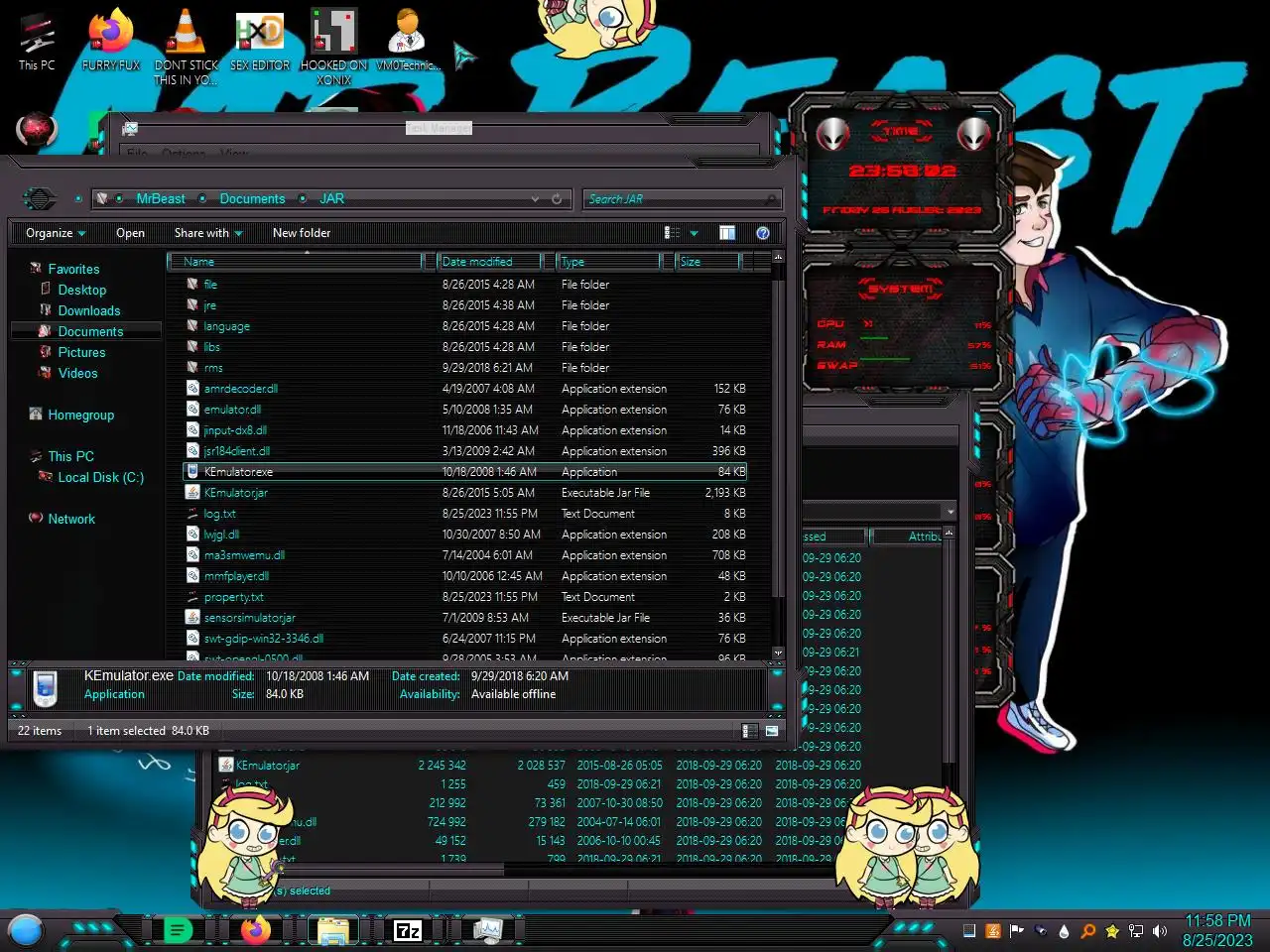This screenshot has width=1270, height=952.
Task: Open Pictures in the navigation pane
Action: pyautogui.click(x=81, y=352)
